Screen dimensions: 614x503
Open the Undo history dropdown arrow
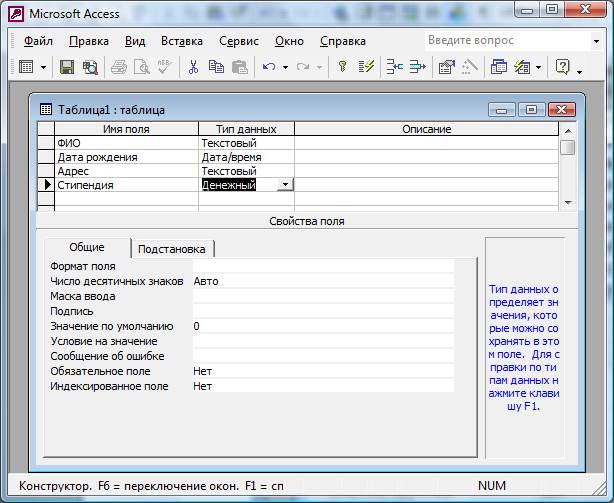pos(285,67)
